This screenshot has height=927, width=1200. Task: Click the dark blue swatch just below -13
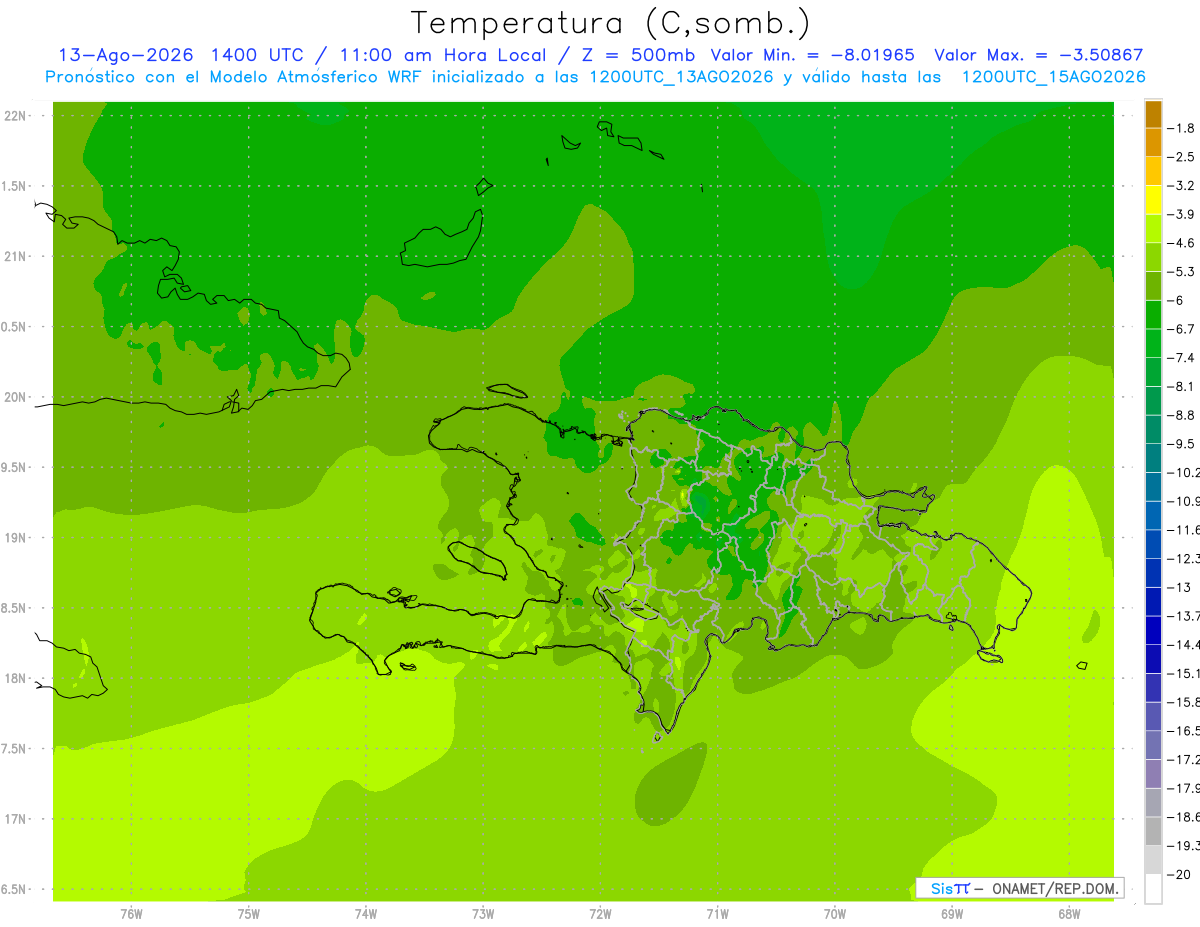coord(1153,602)
